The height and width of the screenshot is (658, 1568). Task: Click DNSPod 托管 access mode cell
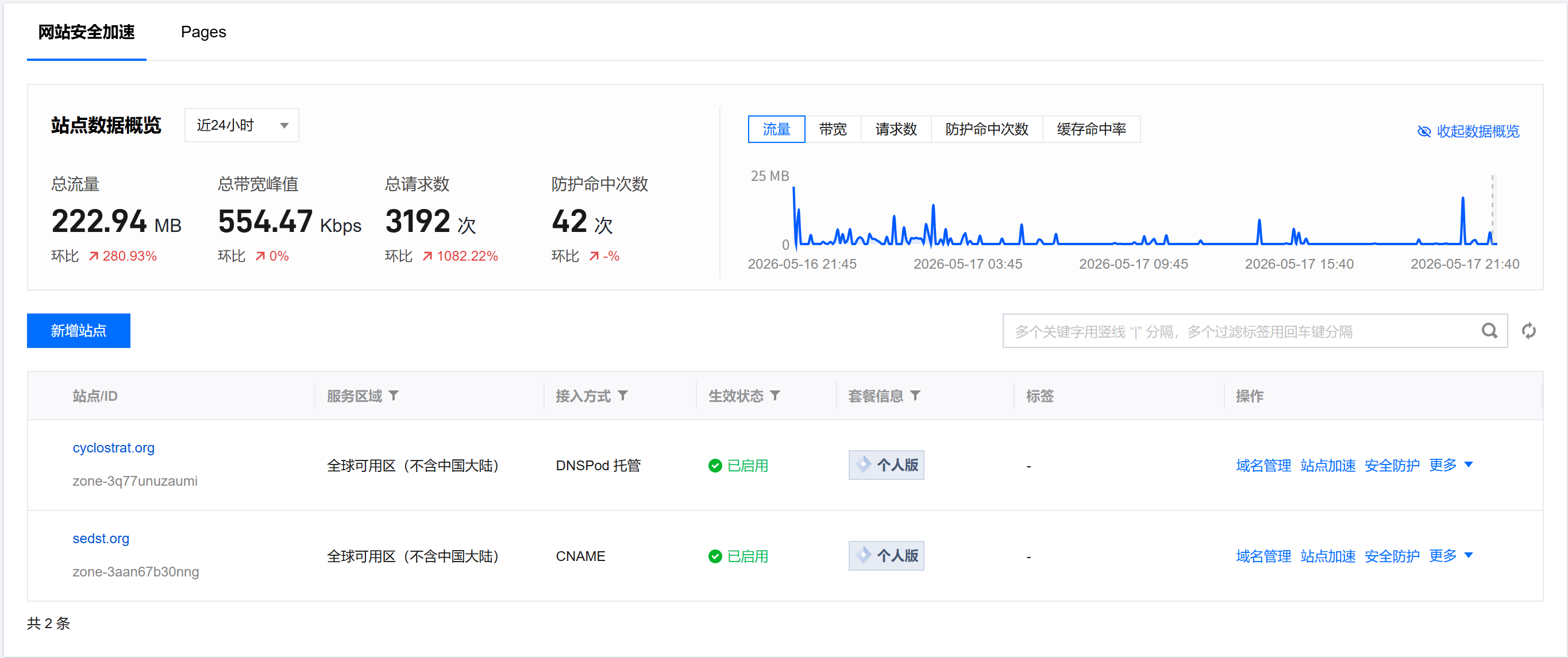598,466
